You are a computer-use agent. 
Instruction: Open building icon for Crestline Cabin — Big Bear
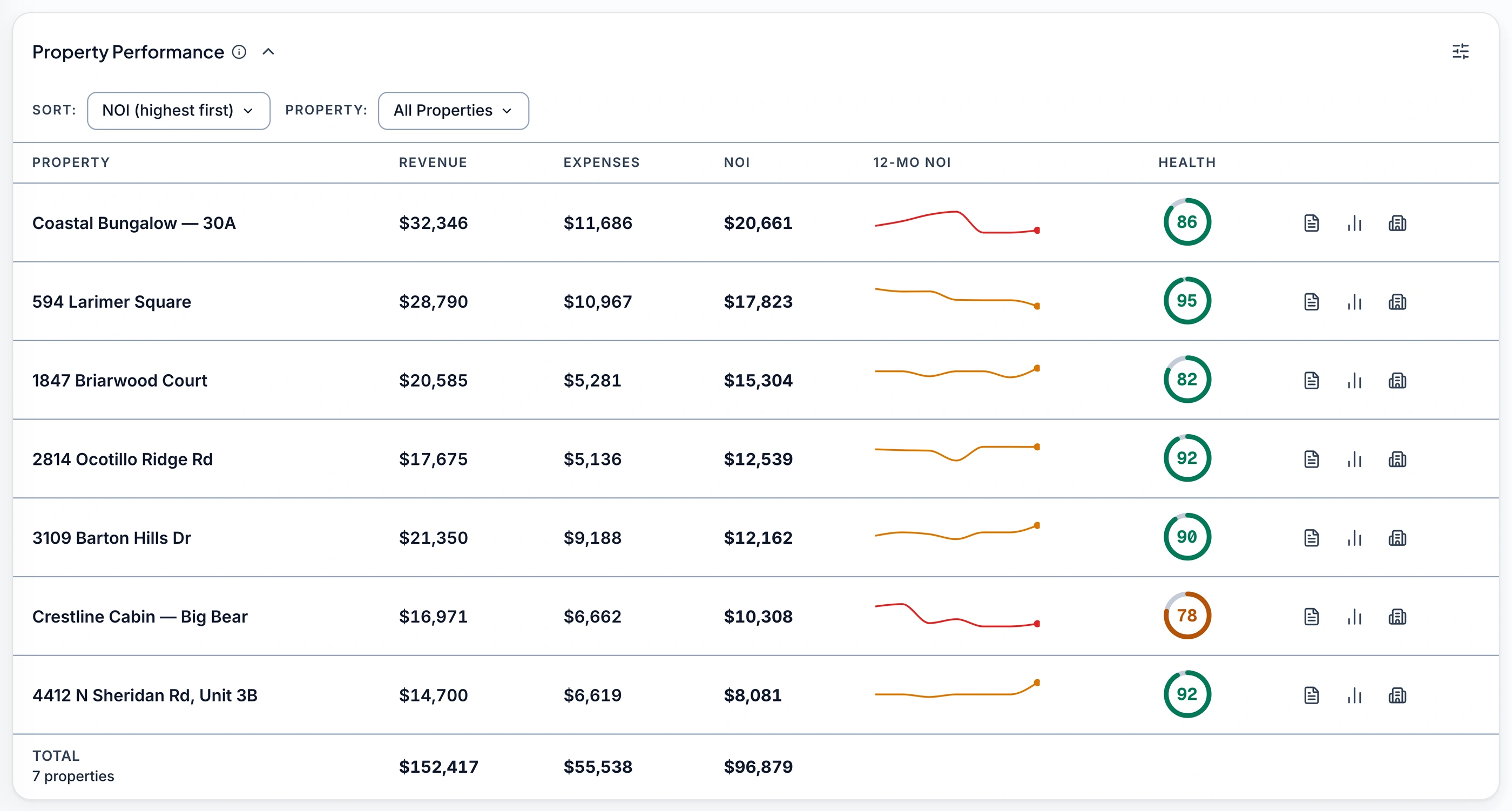pos(1397,616)
